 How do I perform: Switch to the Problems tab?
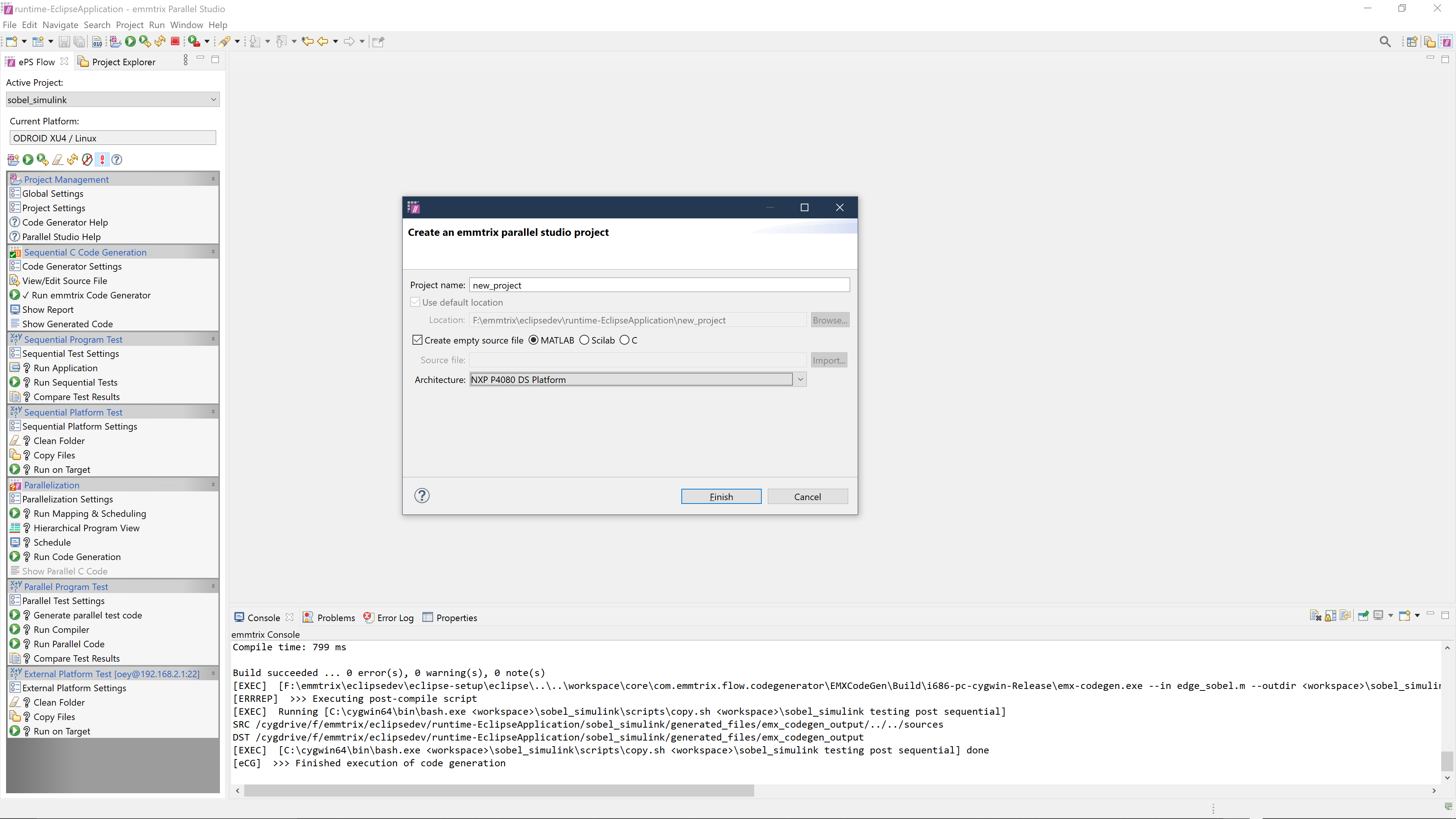click(x=329, y=617)
